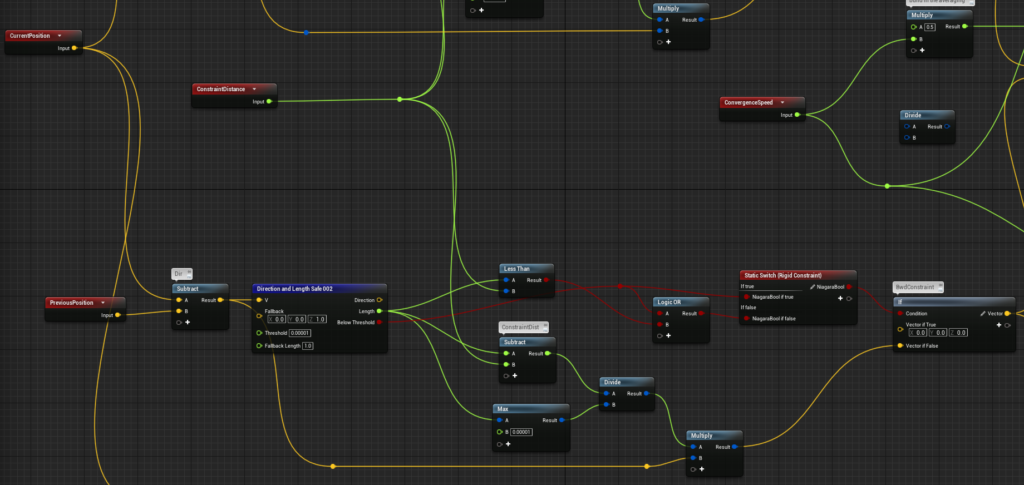Select the Direction and Length Safe 002 title
Image resolution: width=1024 pixels, height=485 pixels.
295,289
